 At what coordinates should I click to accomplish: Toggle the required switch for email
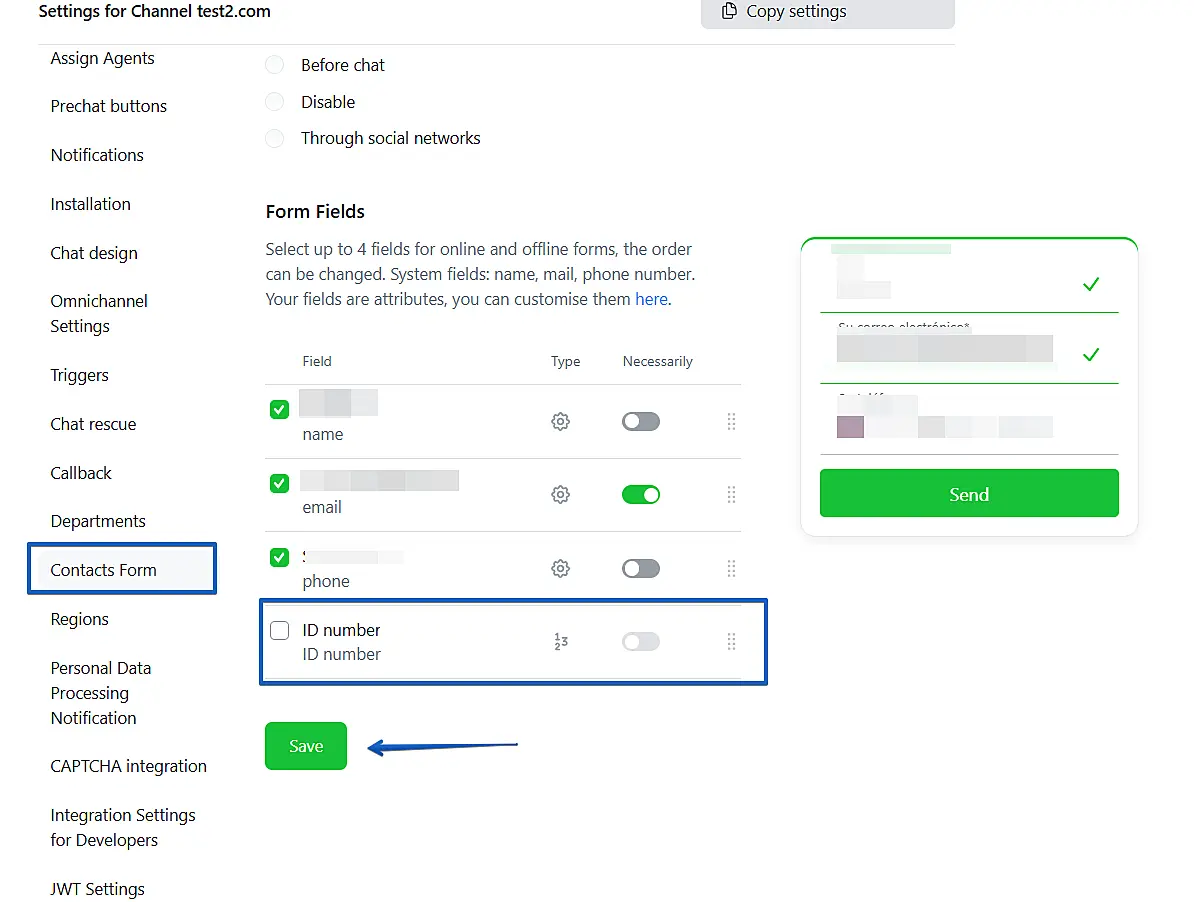tap(641, 494)
